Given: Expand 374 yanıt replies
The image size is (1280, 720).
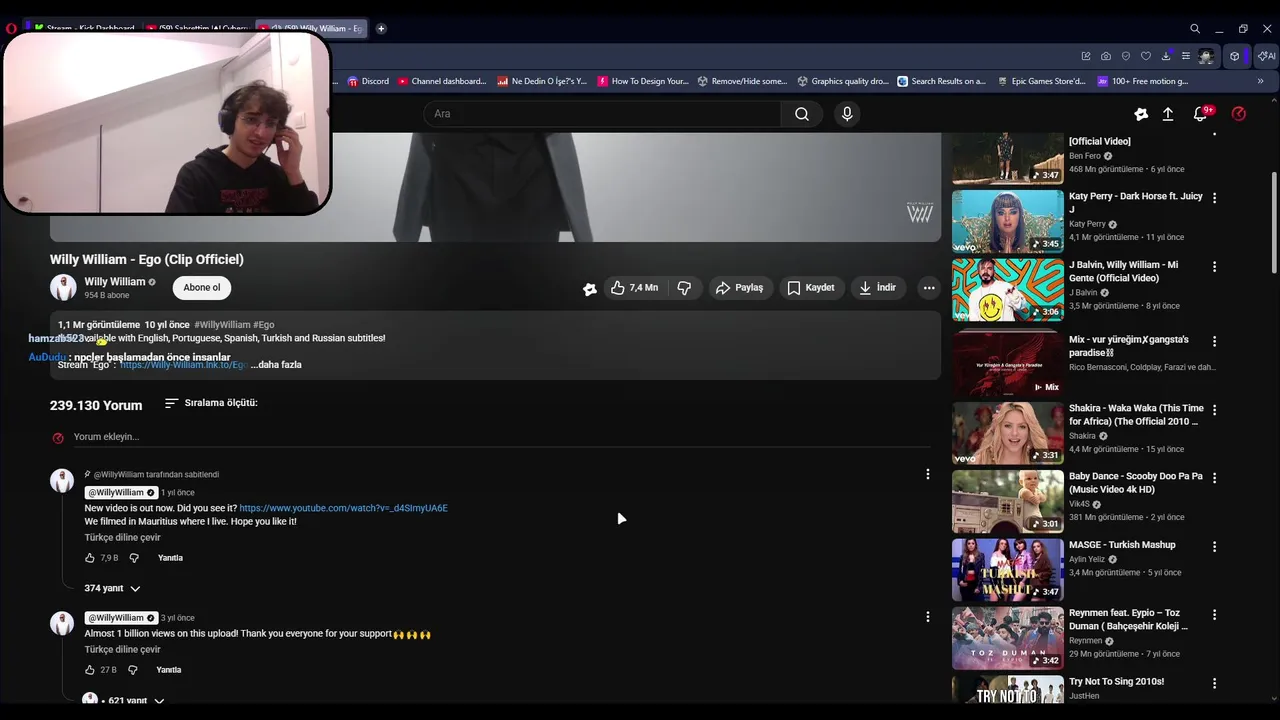Looking at the screenshot, I should tap(112, 589).
